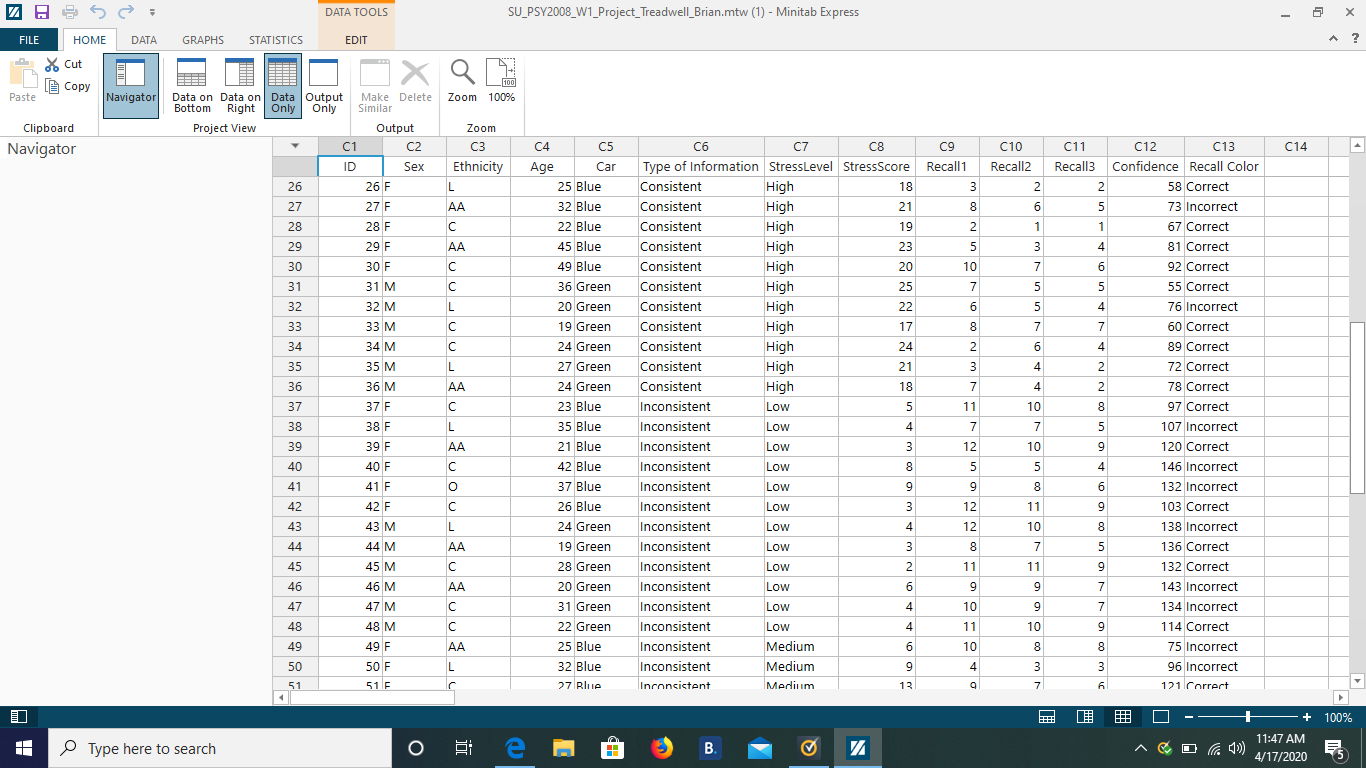Click the ID column name cell
The height and width of the screenshot is (768, 1366).
350,167
